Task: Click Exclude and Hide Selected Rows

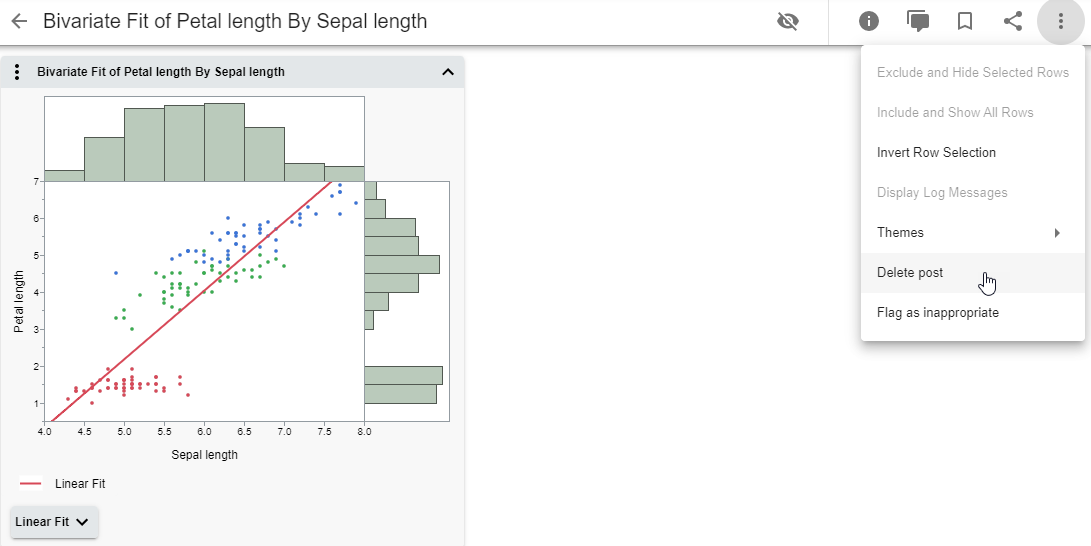Action: click(972, 73)
